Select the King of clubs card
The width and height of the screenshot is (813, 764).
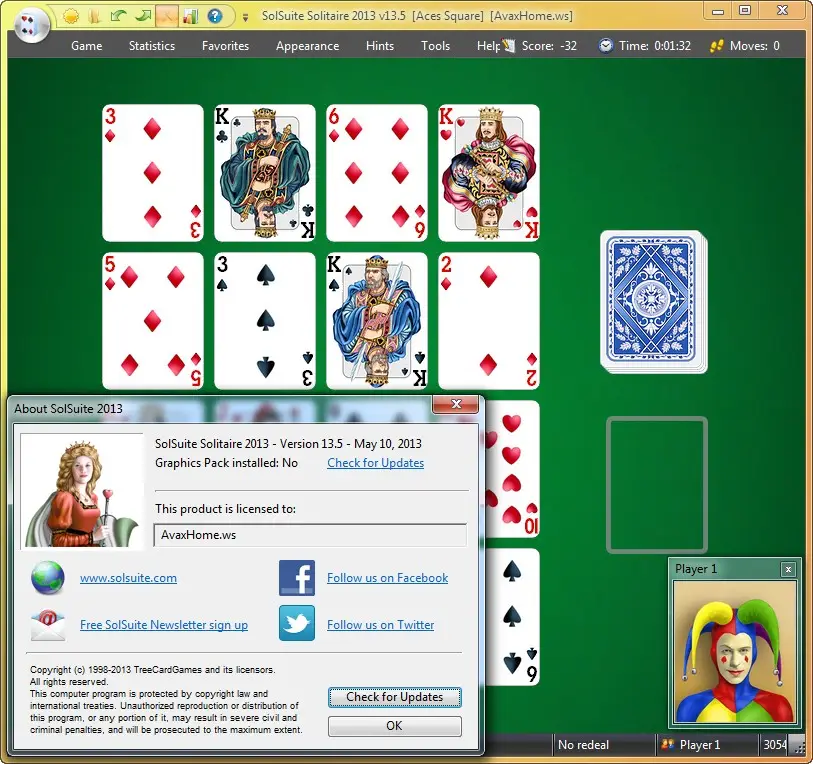265,173
